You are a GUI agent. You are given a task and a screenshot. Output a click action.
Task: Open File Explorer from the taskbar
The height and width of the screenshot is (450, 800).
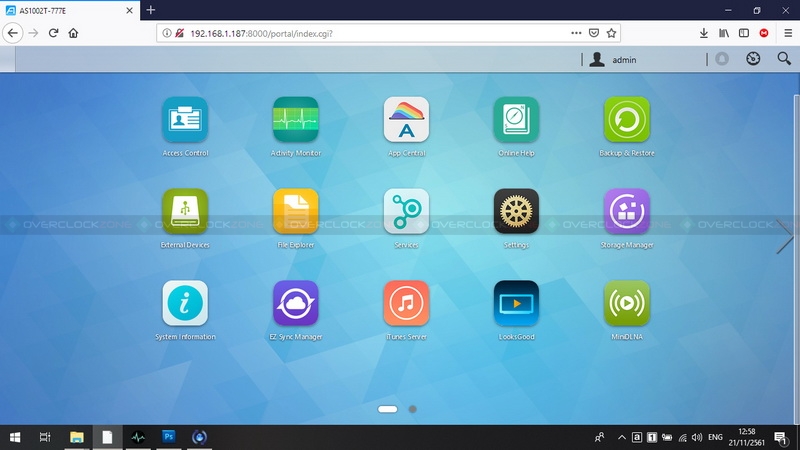(77, 437)
